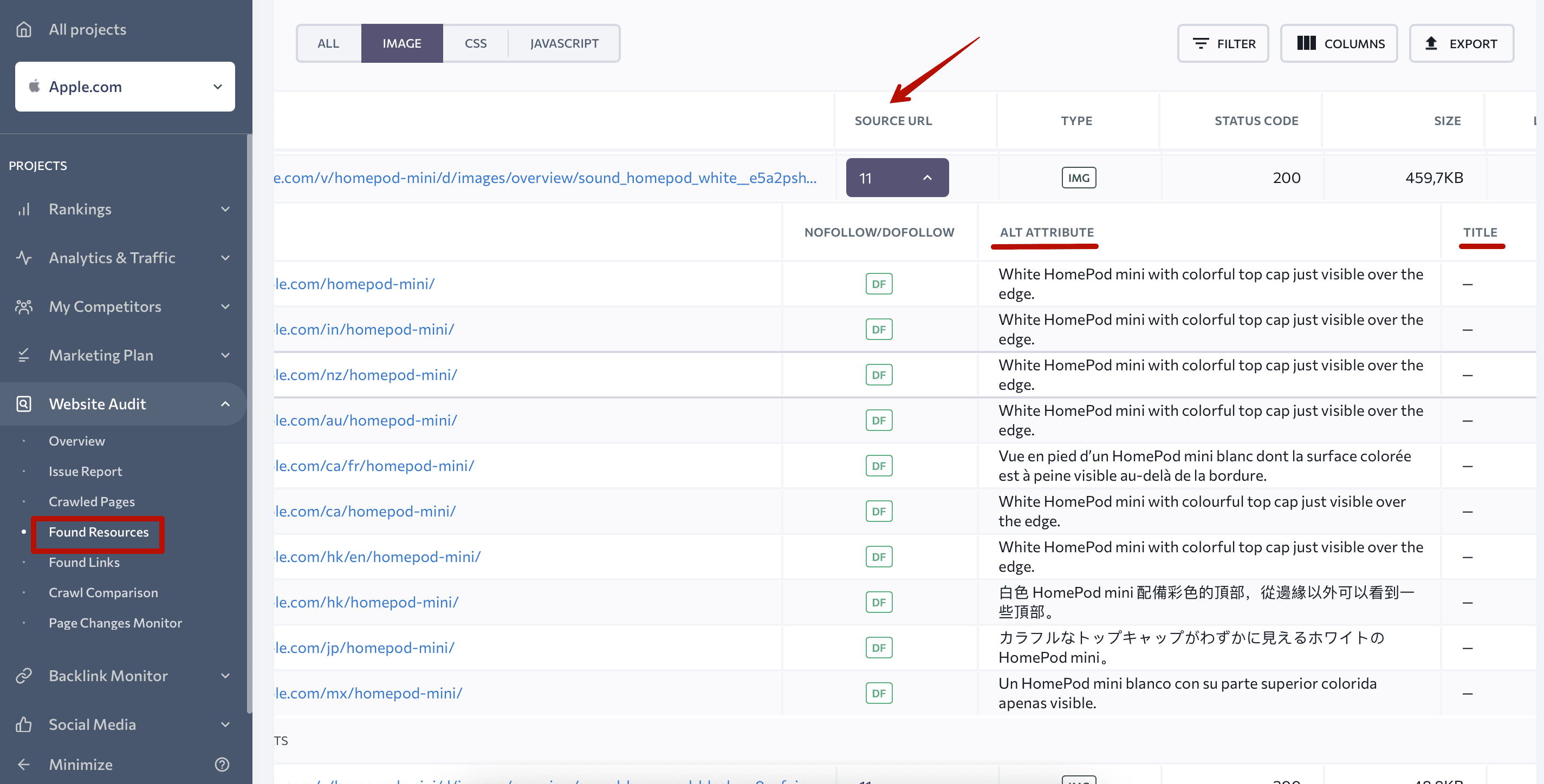Click DF badge in nz/homepod-mini/ row
The height and width of the screenshot is (784, 1544).
coord(879,375)
